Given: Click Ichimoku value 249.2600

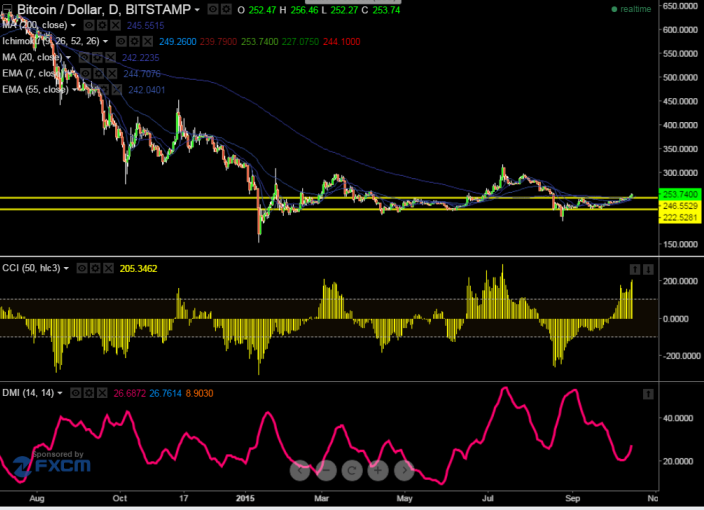Looking at the screenshot, I should (x=177, y=42).
